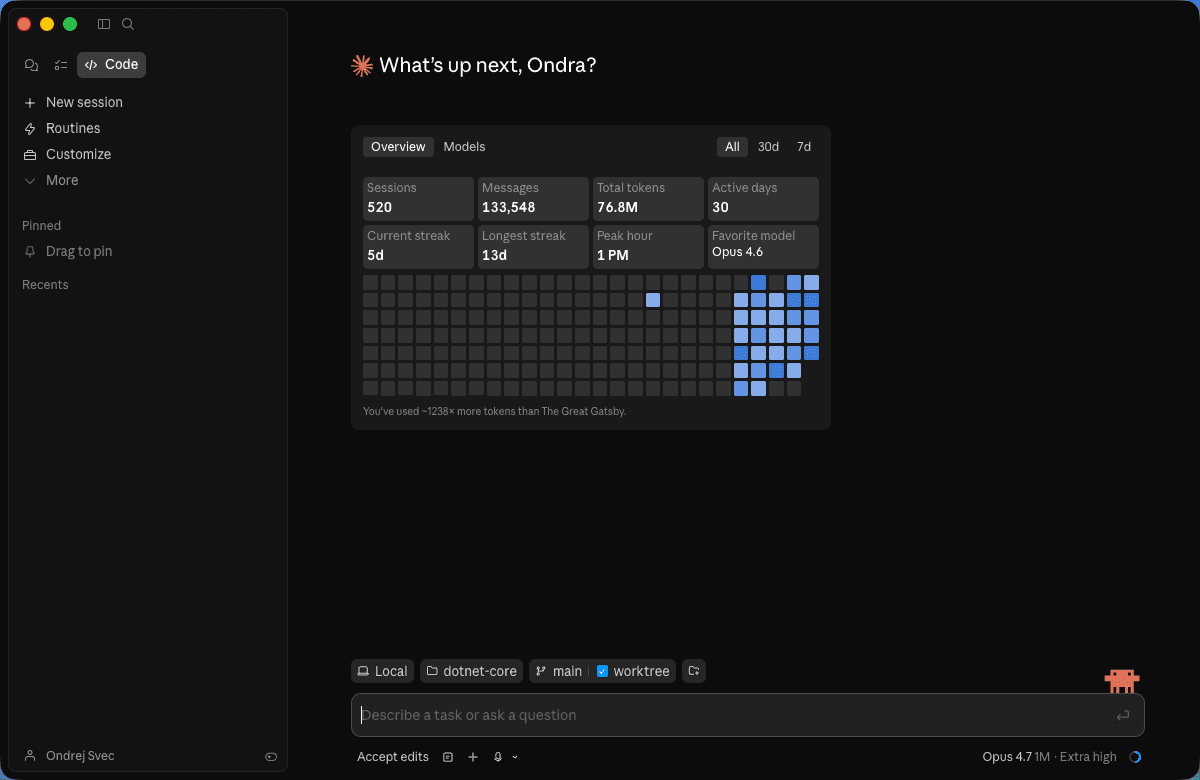Start a New session
Image resolution: width=1200 pixels, height=780 pixels.
coord(84,101)
